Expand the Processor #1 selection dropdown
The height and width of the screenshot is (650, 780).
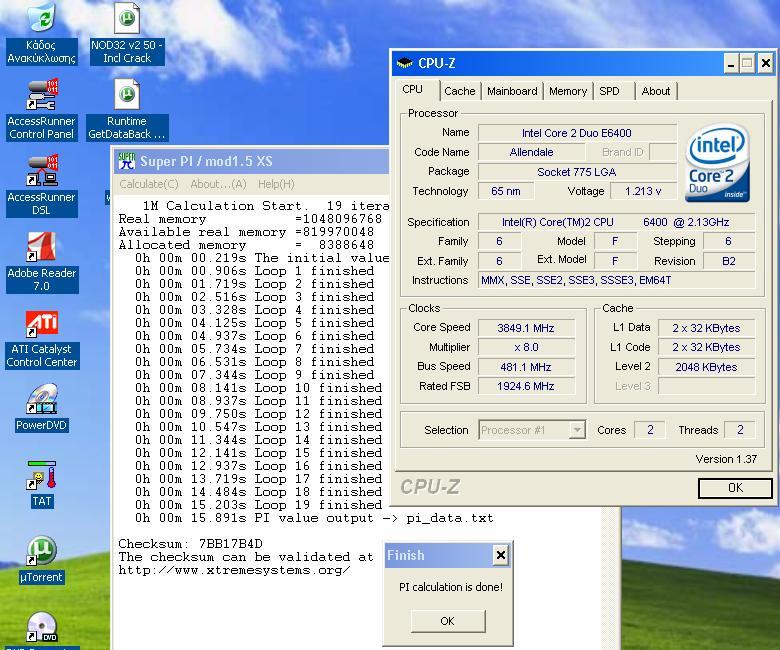pyautogui.click(x=577, y=430)
